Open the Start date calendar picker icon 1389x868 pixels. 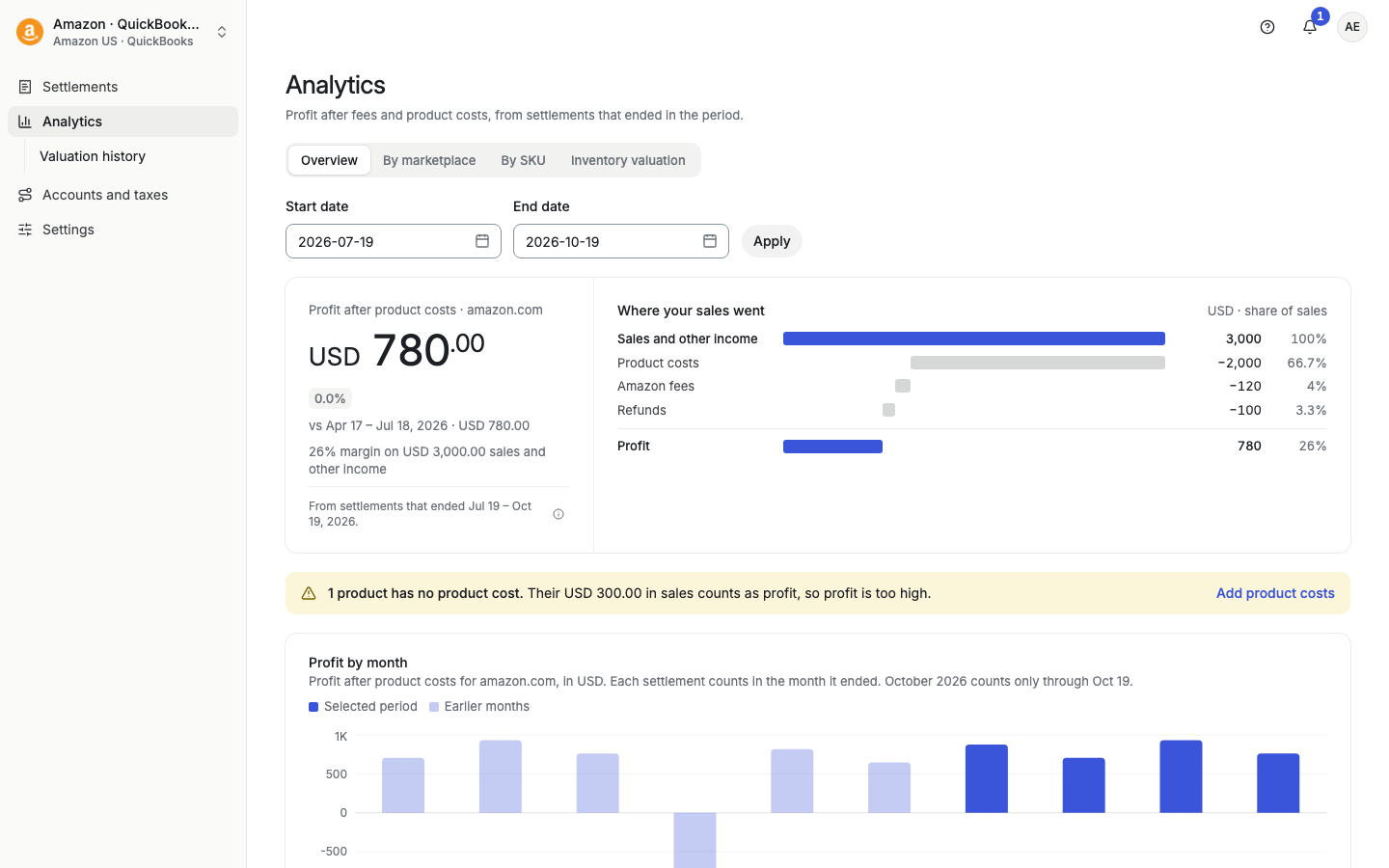[482, 241]
